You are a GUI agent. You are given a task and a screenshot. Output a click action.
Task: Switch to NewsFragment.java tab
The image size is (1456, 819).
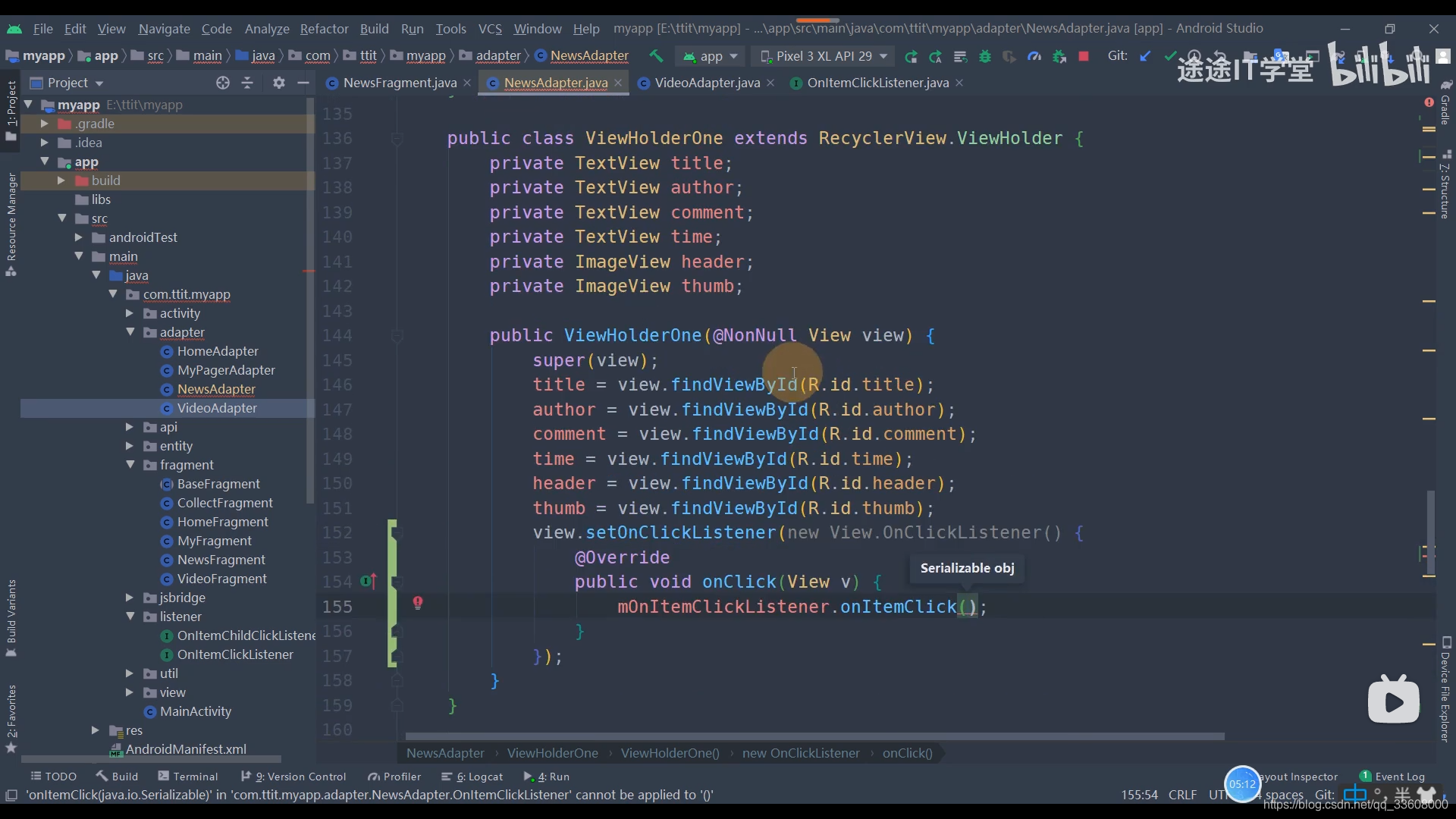[x=400, y=83]
